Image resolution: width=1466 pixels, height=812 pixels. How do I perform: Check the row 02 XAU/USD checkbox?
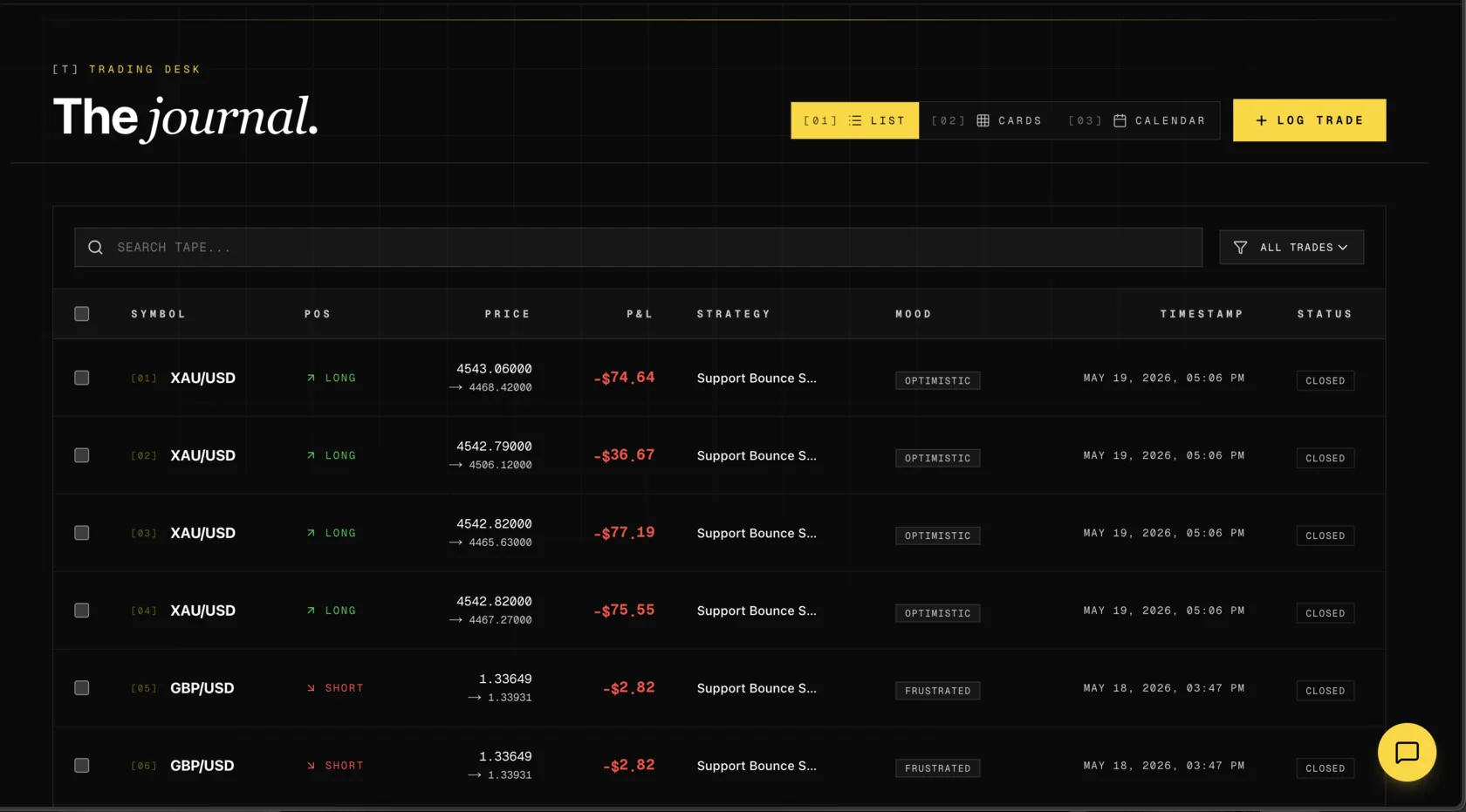pyautogui.click(x=82, y=455)
